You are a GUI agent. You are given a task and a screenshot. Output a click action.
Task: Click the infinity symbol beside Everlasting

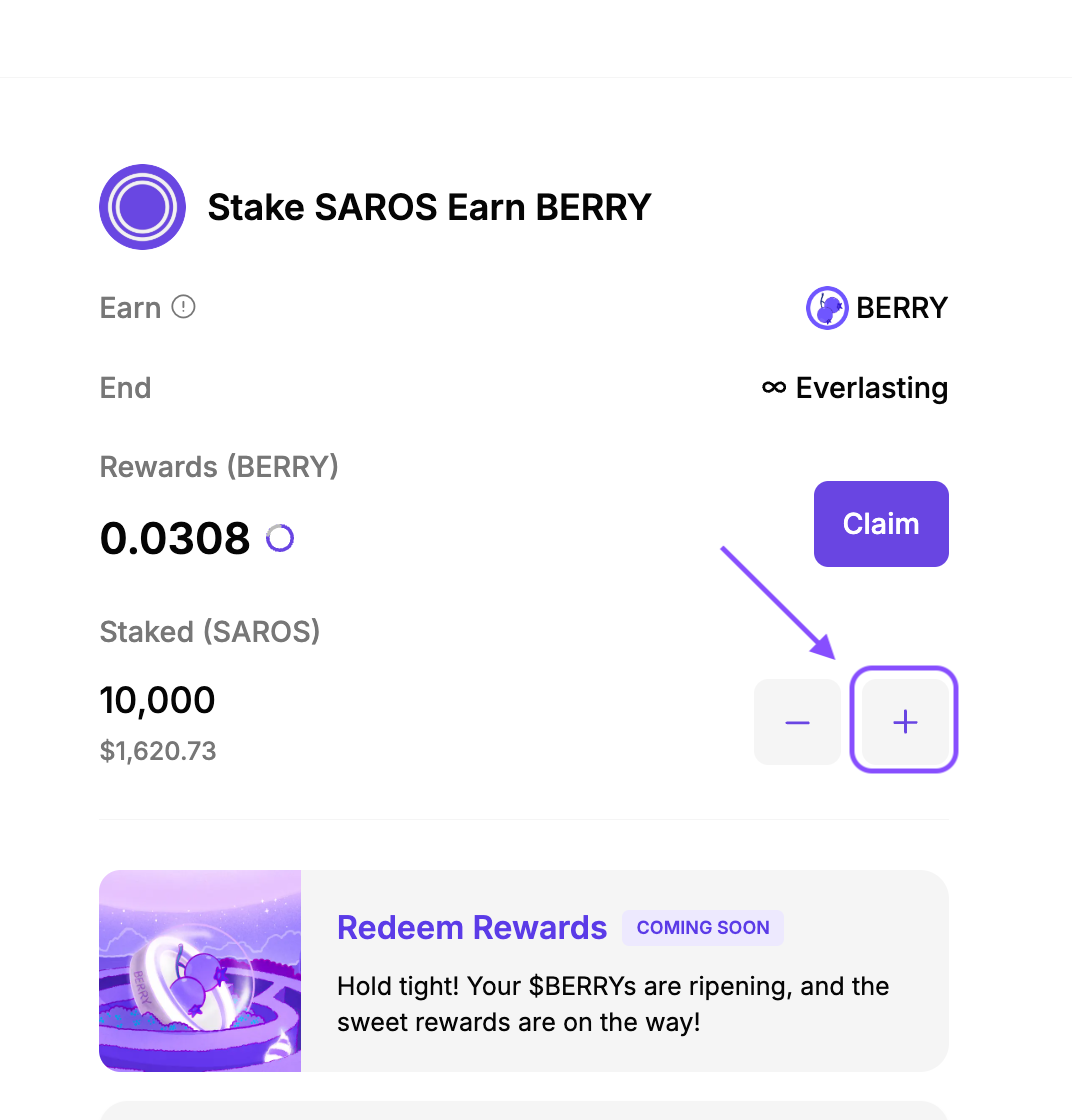[773, 387]
